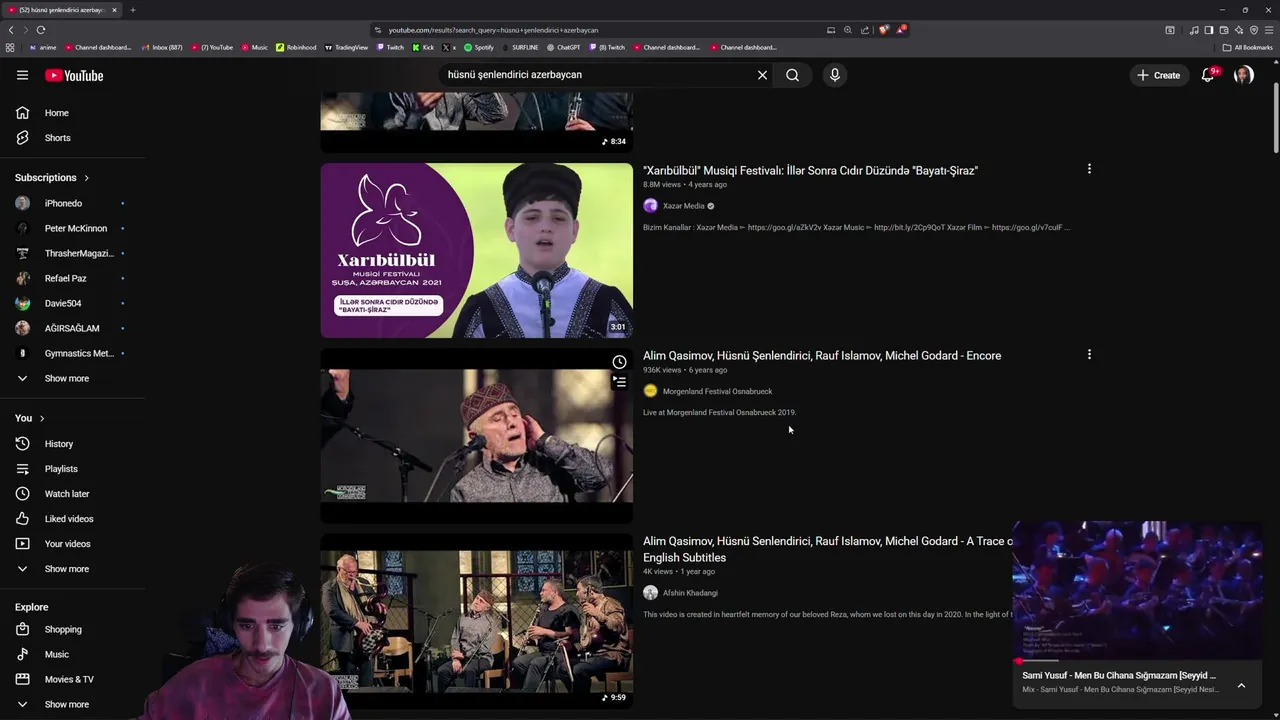Viewport: 1280px width, 720px height.
Task: Open Morgenland Festival channel avatar
Action: [650, 391]
